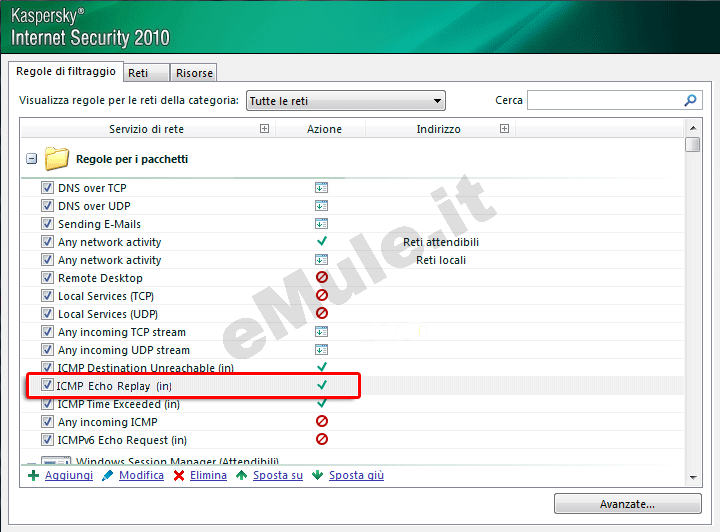Click the folder icon of Regole per i pacchetti

56,158
